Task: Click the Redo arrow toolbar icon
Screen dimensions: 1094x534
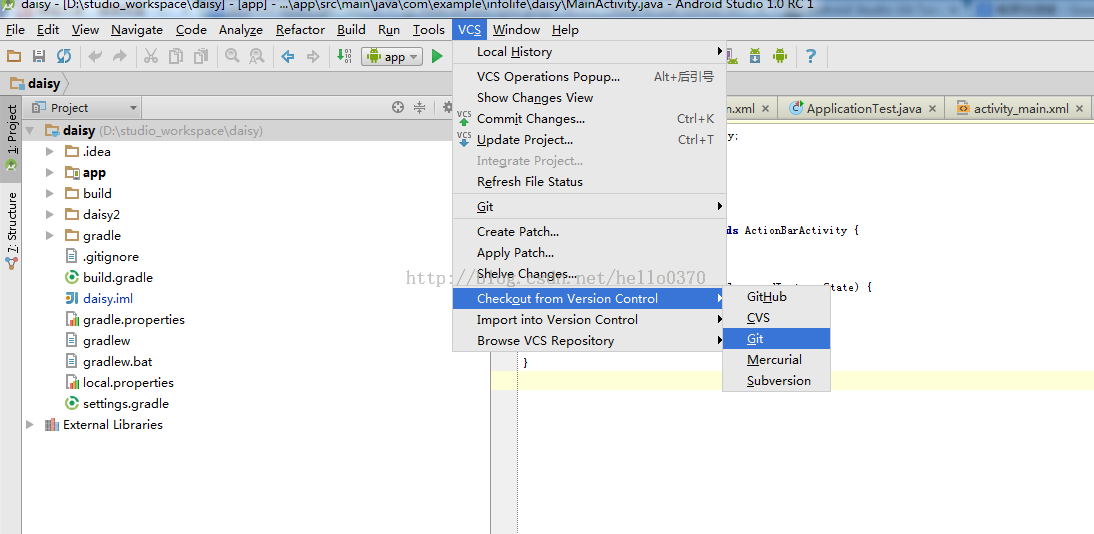Action: (120, 57)
